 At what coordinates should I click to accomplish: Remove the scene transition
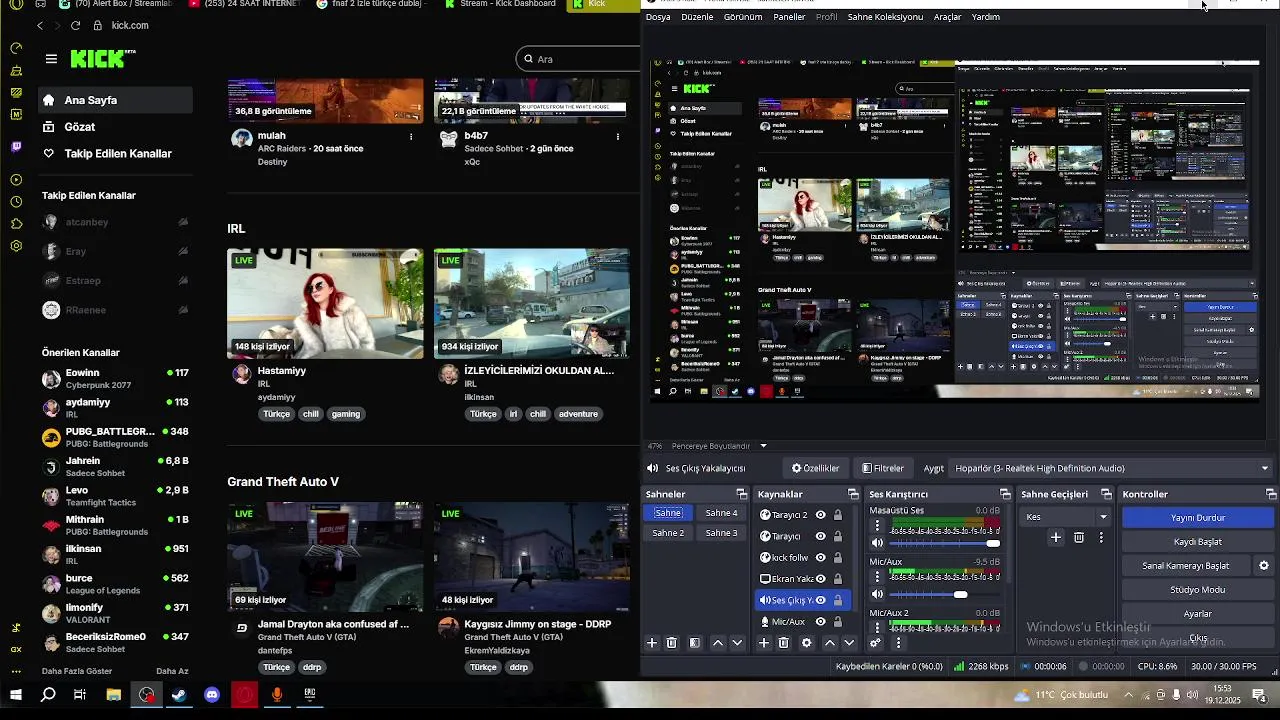1079,538
